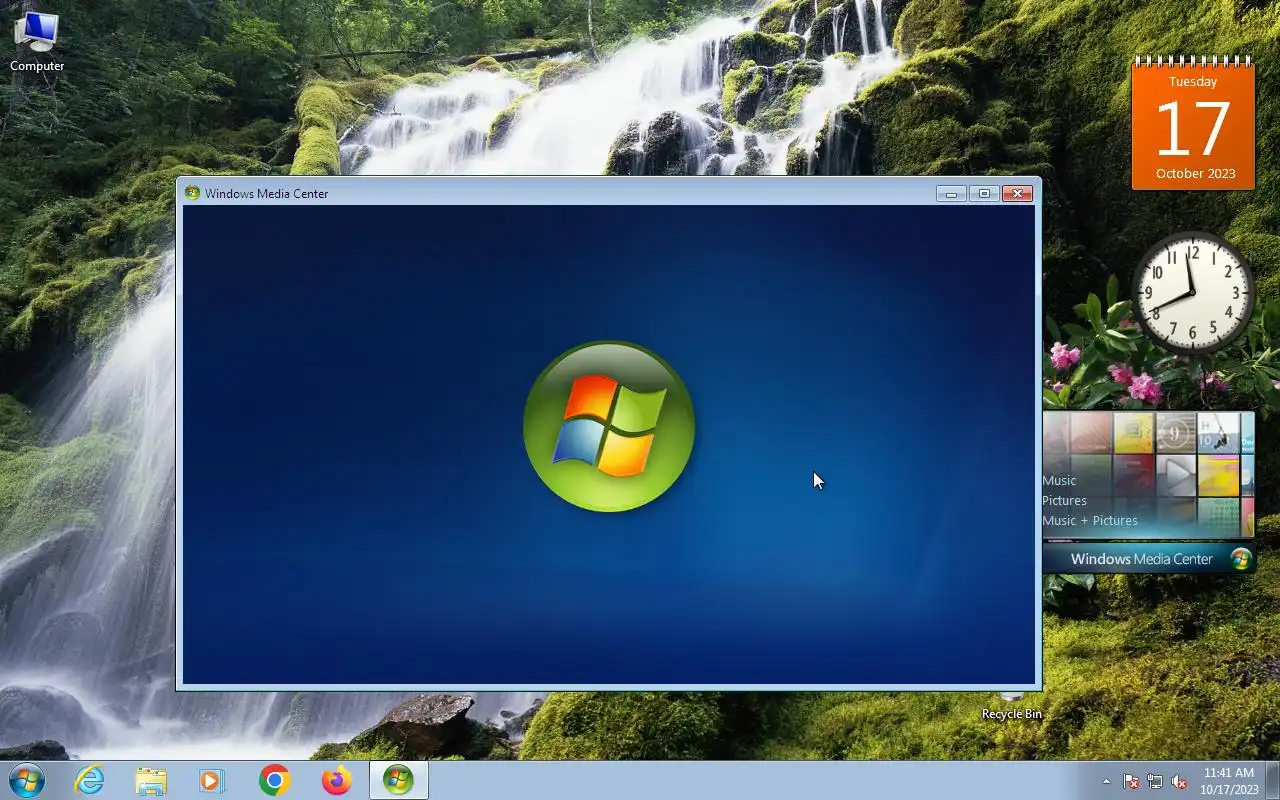Launch Firefox from the taskbar
1280x800 pixels.
pyautogui.click(x=336, y=780)
